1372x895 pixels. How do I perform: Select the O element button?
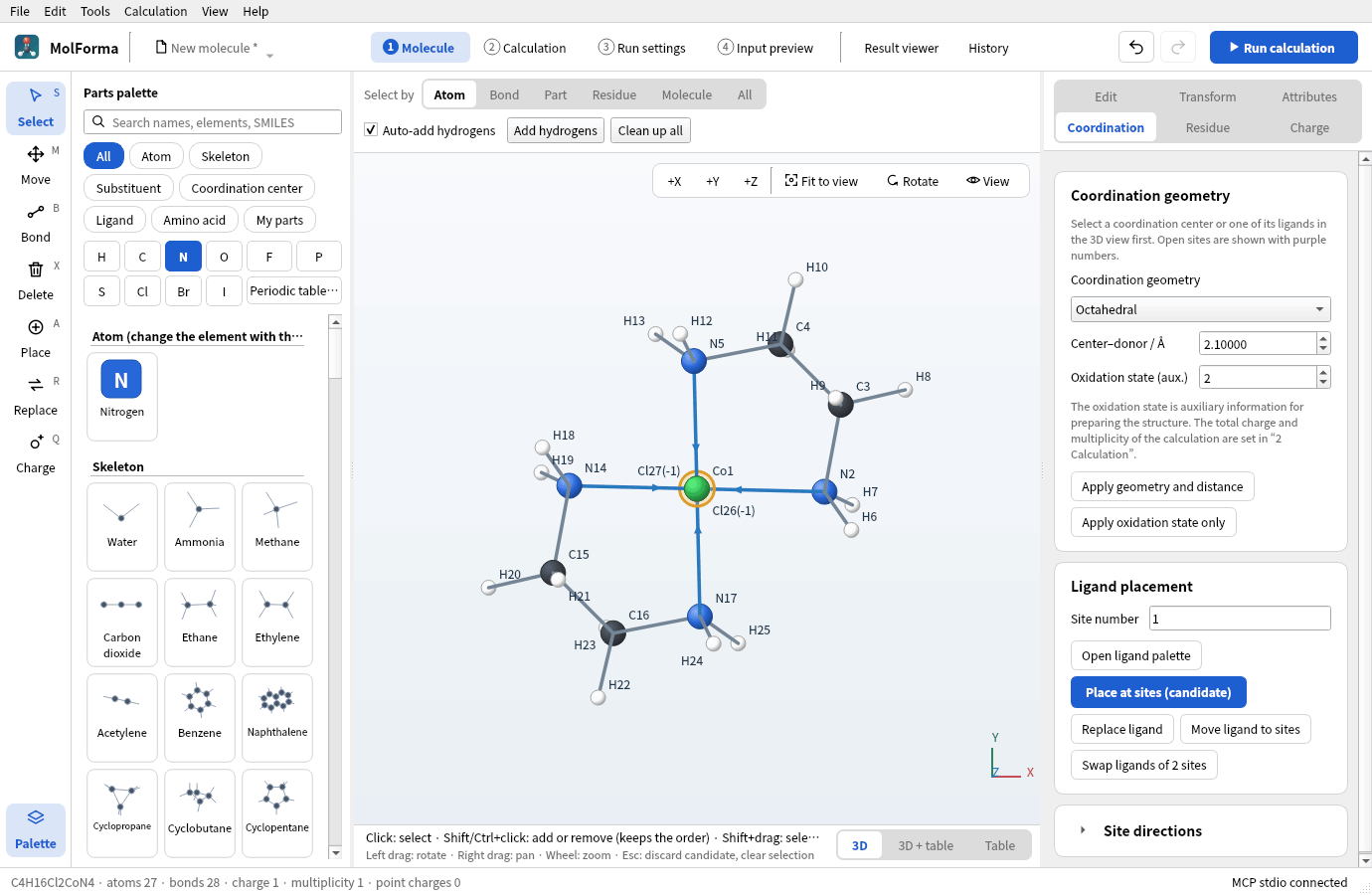click(x=224, y=257)
